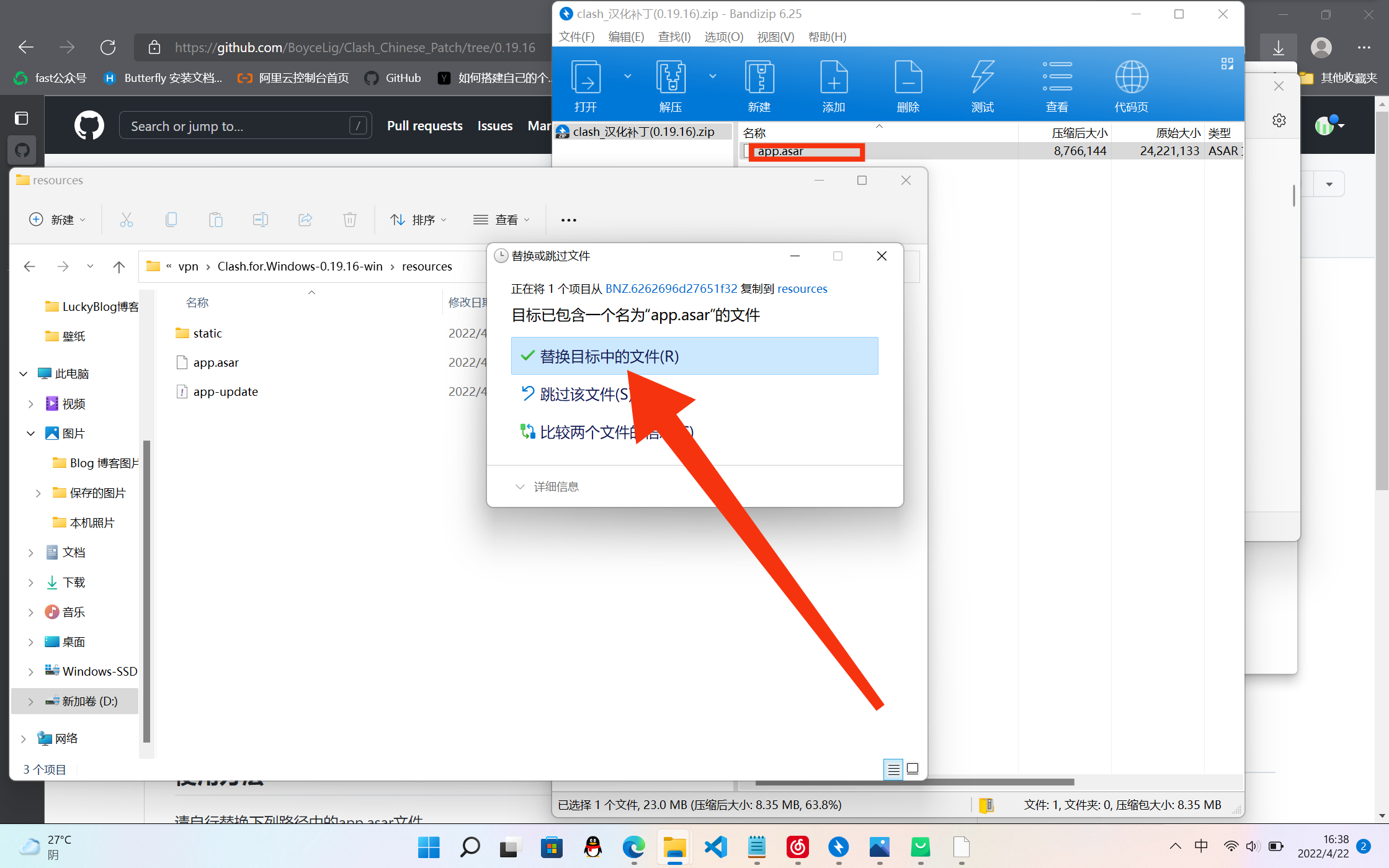Click the Delete (删除) icon in Bandizip
The height and width of the screenshot is (868, 1389).
908,78
